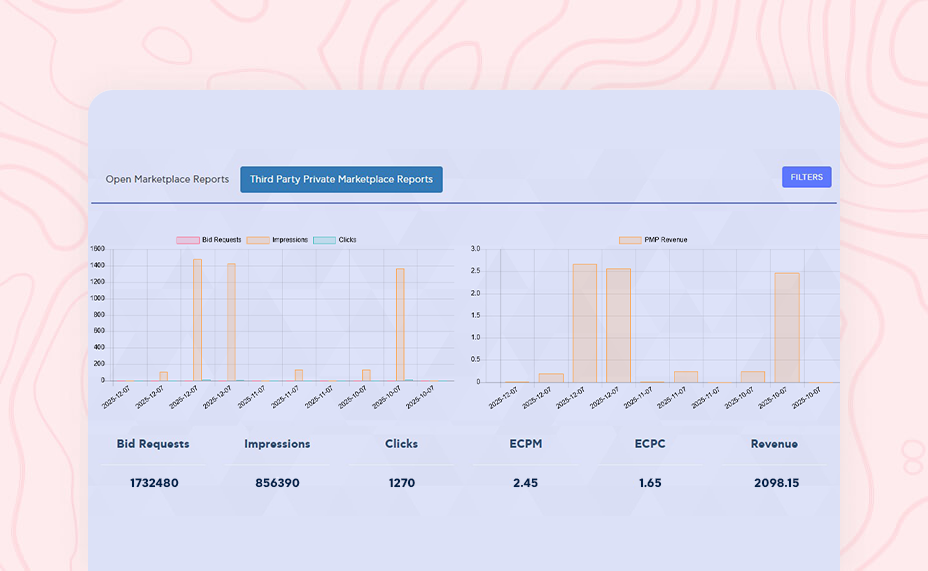Viewport: 928px width, 571px height.
Task: Click the Impressions legend label
Action: pos(290,240)
